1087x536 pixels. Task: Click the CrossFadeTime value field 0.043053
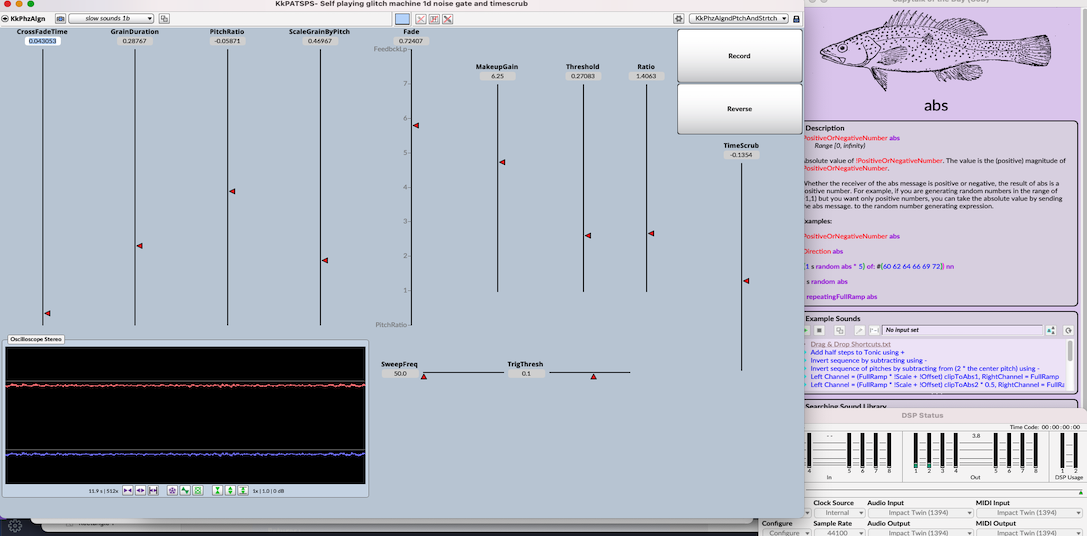[42, 41]
